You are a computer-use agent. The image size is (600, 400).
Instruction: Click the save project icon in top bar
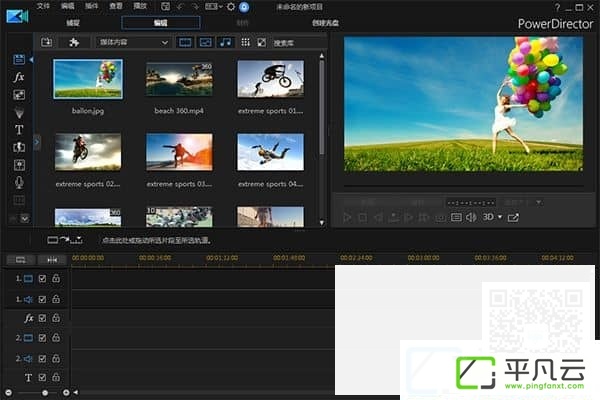[165, 7]
